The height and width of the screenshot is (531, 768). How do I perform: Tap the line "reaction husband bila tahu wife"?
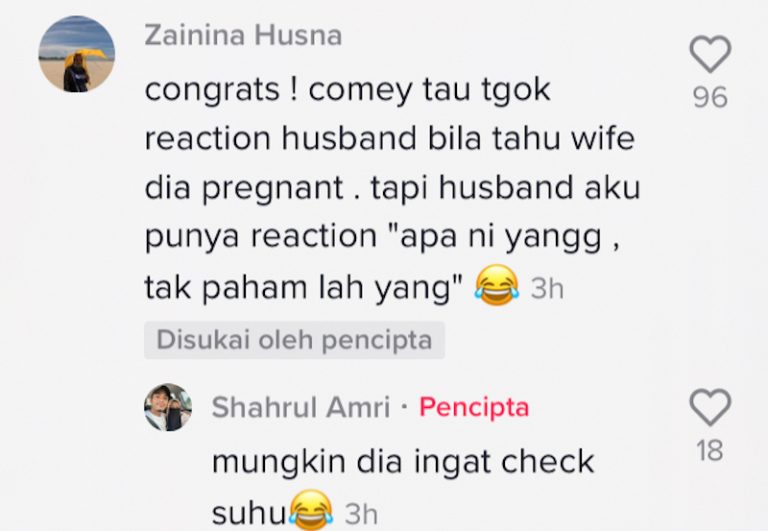[390, 138]
